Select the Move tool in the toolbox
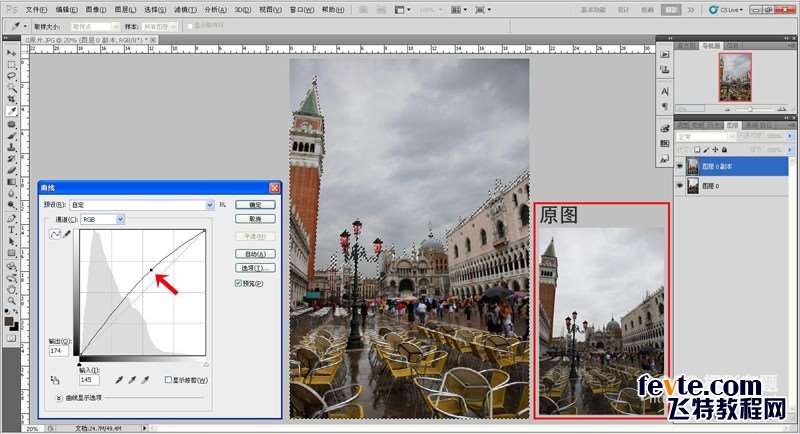 (11, 53)
